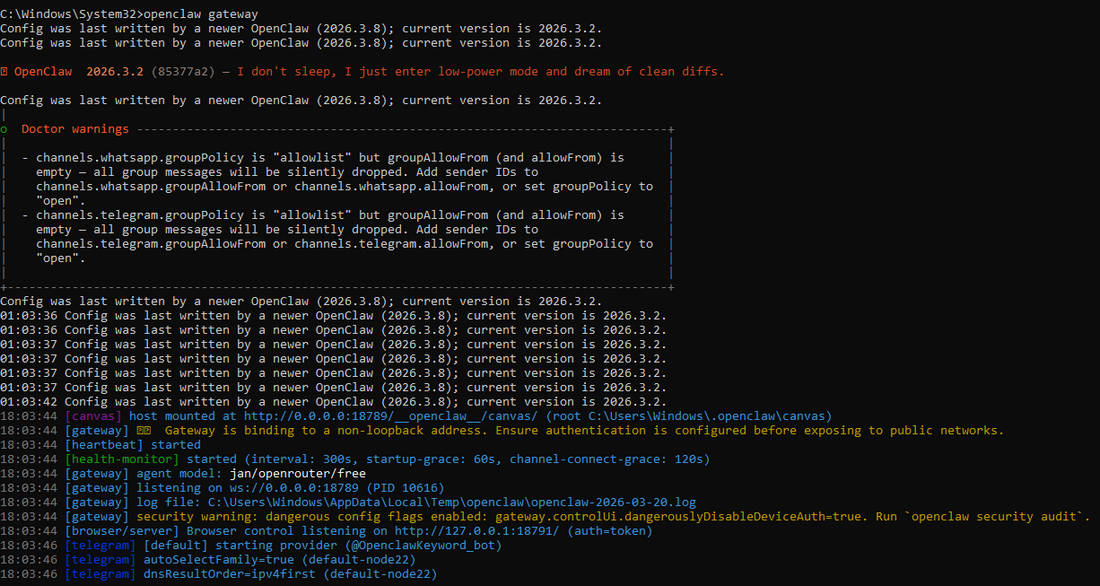
Task: Click the log file path "openclaw-2026-03-20.log"
Action: 614,502
